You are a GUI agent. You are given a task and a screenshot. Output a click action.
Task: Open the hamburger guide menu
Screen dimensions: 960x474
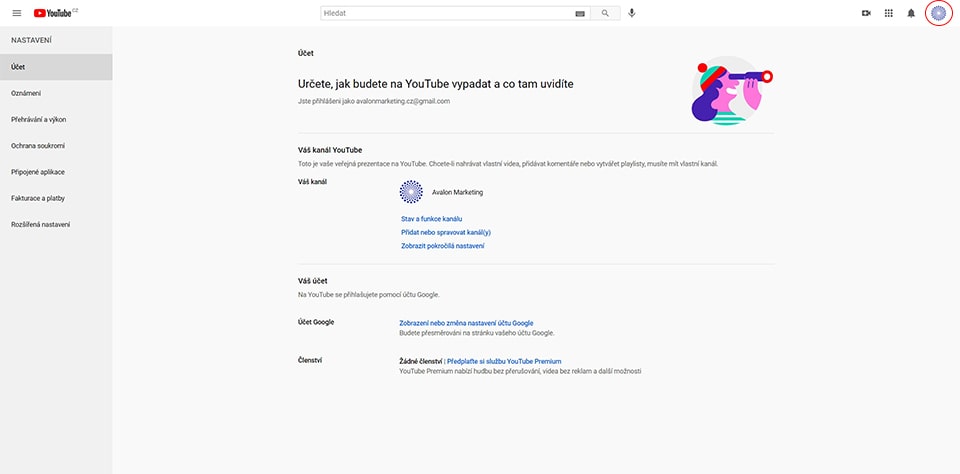(x=17, y=13)
